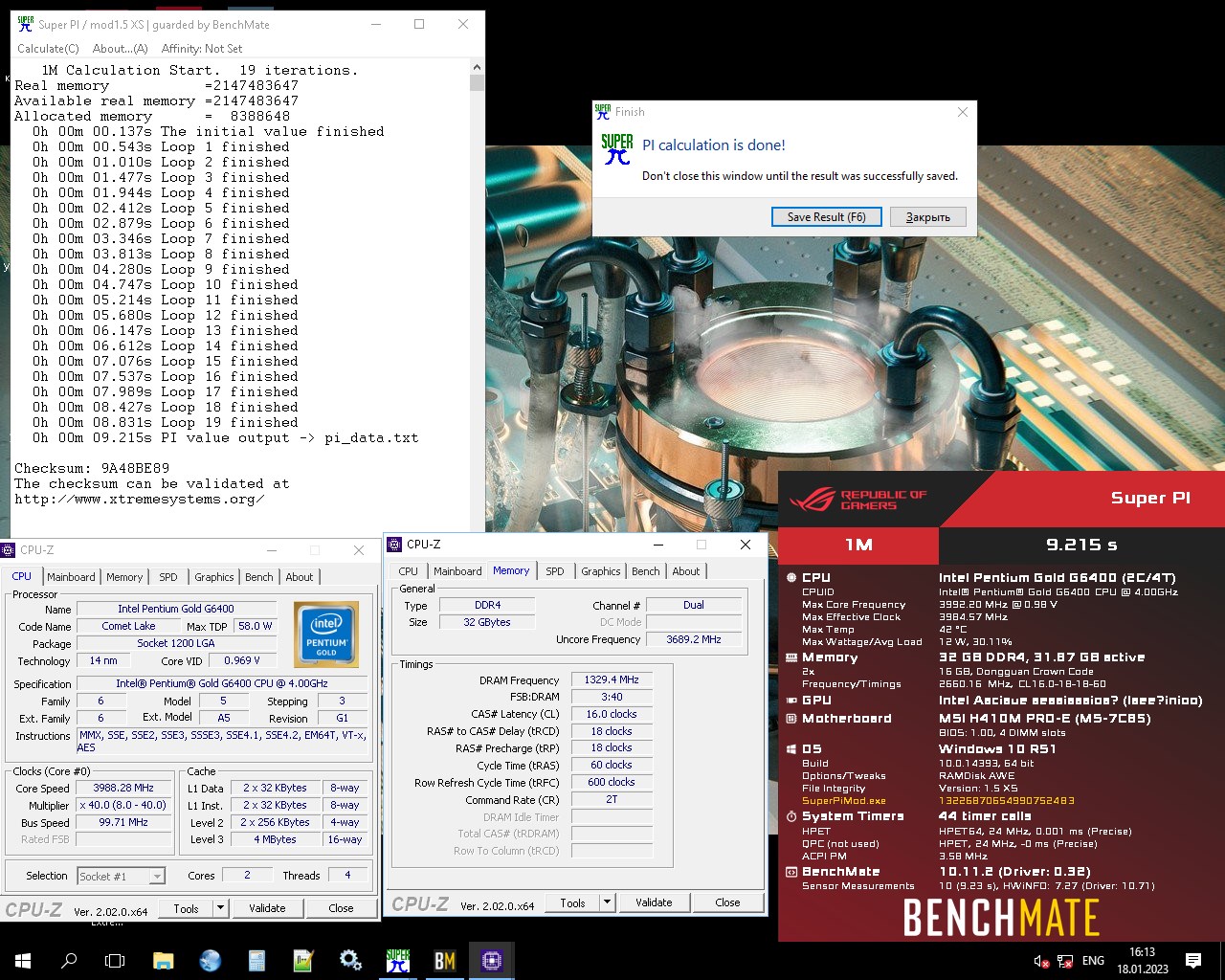The height and width of the screenshot is (980, 1225).
Task: Click Tools button in left CPU-Z CPU window
Action: [186, 907]
